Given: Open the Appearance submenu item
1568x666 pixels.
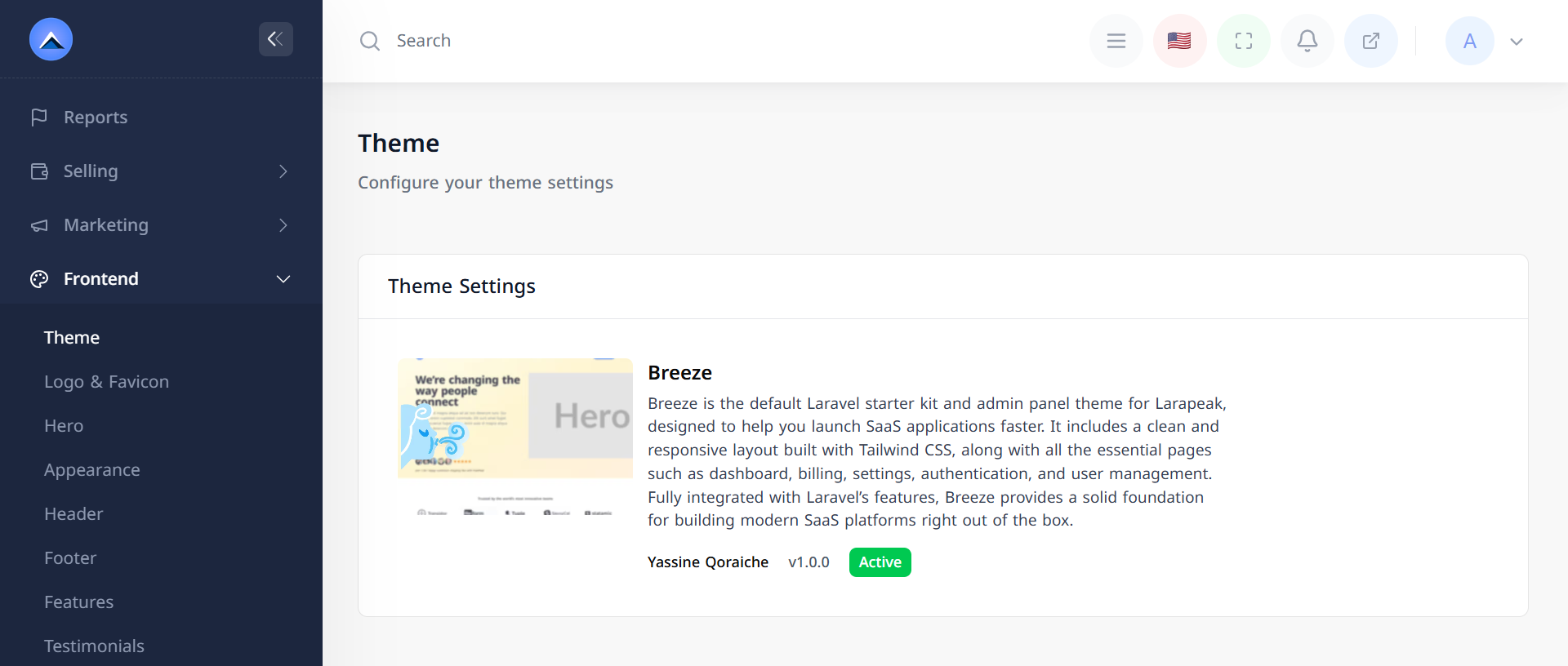Looking at the screenshot, I should tap(92, 470).
